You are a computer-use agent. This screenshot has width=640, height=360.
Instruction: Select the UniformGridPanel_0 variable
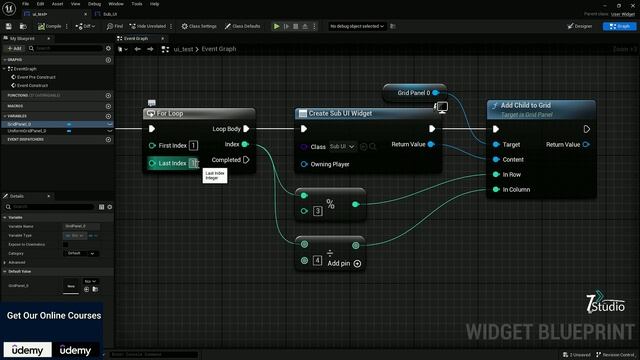coord(27,131)
